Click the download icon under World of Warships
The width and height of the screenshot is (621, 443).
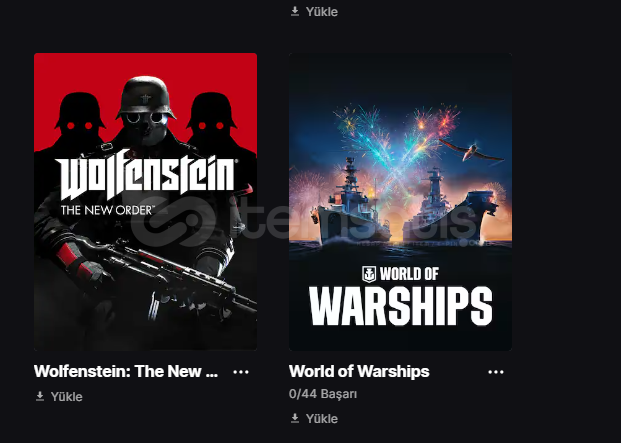(x=295, y=418)
